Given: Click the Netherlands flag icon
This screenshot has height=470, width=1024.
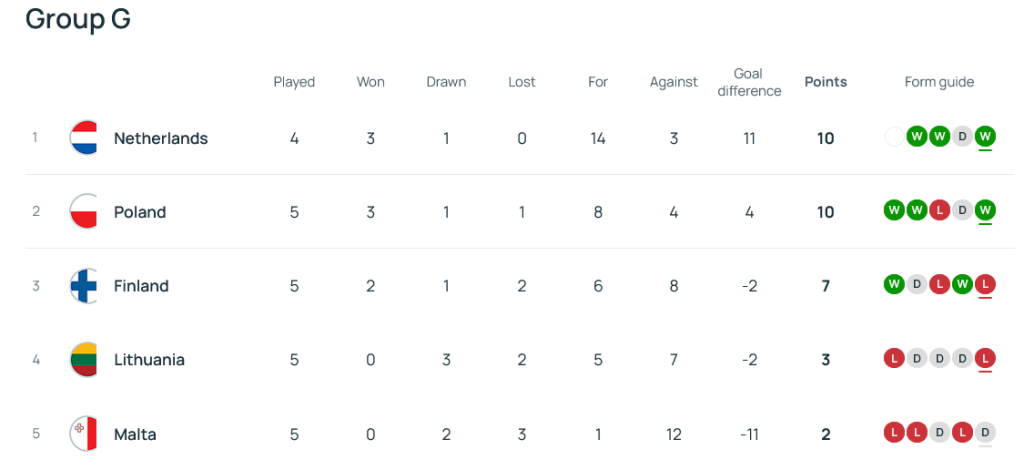Looking at the screenshot, I should 84,138.
